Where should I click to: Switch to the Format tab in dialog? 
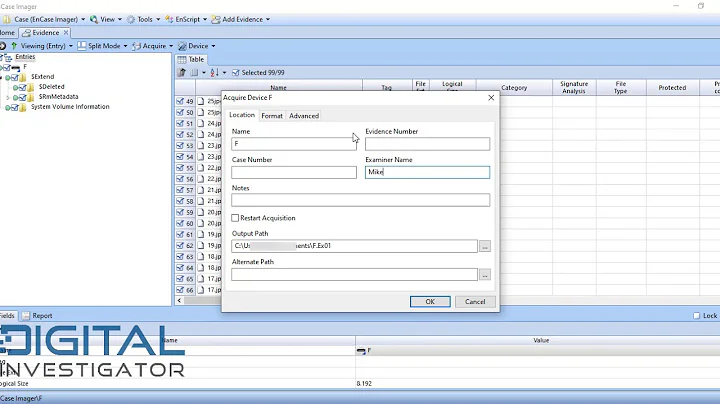pyautogui.click(x=272, y=116)
